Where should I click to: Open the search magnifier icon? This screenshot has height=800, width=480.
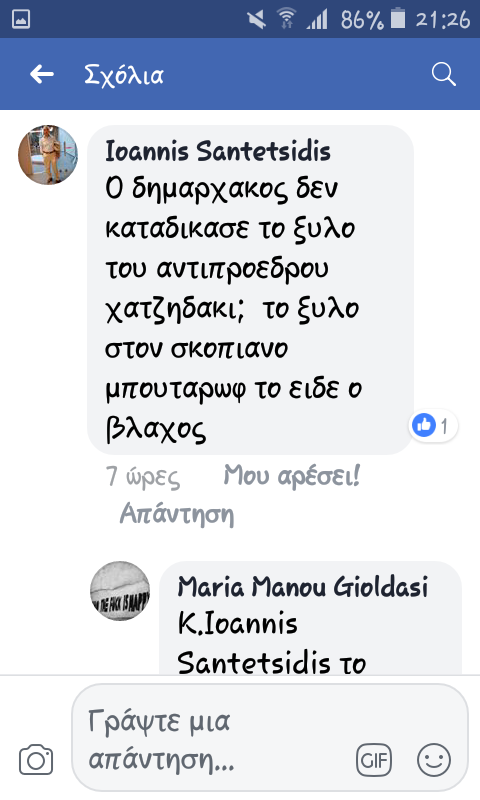(443, 74)
